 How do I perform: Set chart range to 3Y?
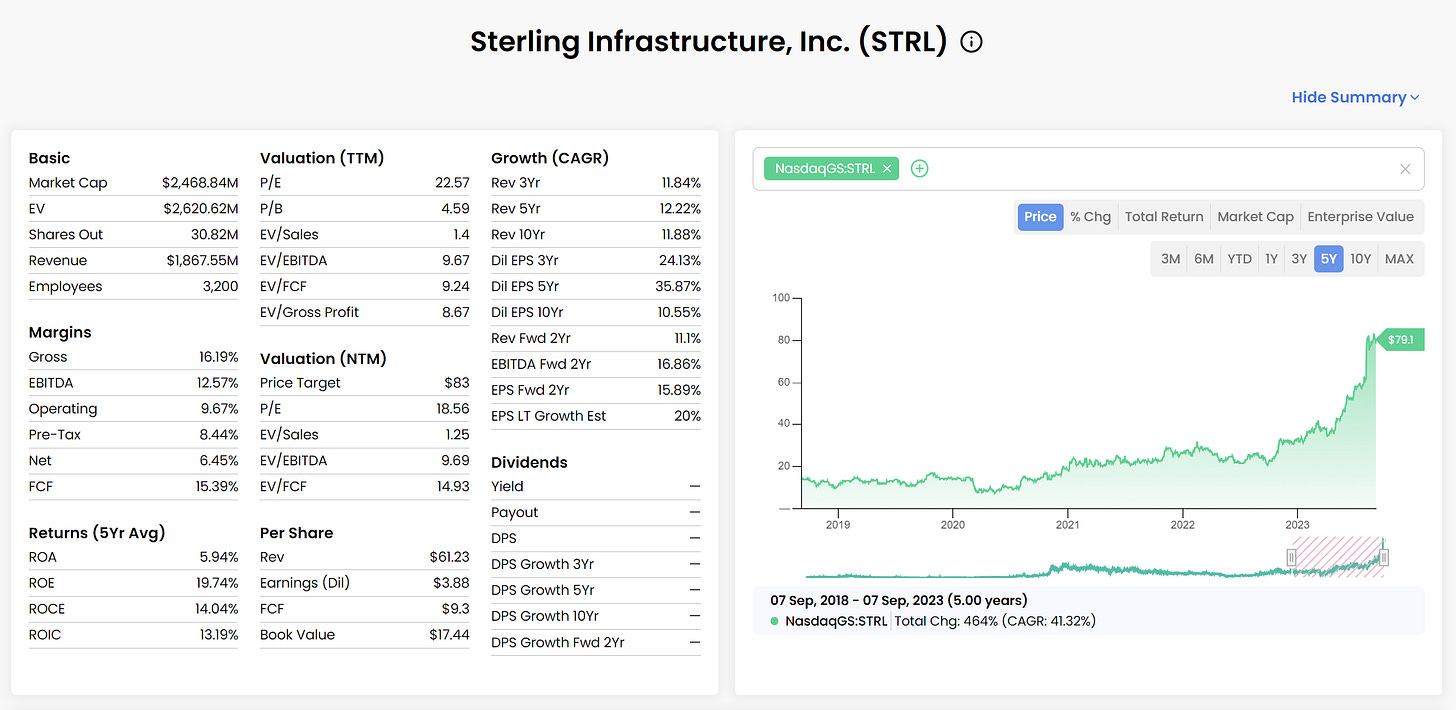[x=1299, y=259]
